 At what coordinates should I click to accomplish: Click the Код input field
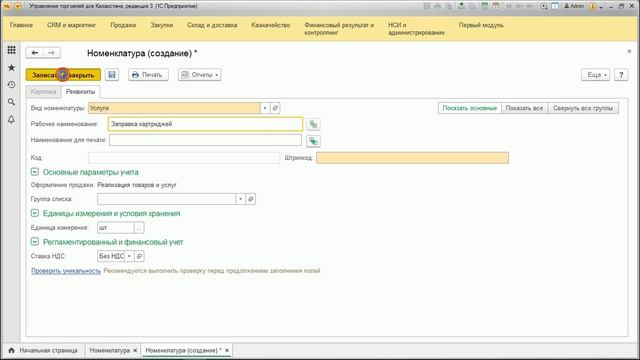(184, 158)
